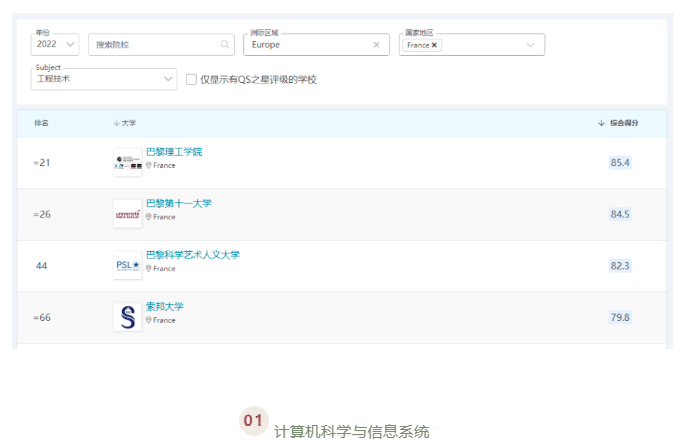Open the 巴黎科学艺术人文大学 link
The width and height of the screenshot is (691, 445).
tap(193, 255)
